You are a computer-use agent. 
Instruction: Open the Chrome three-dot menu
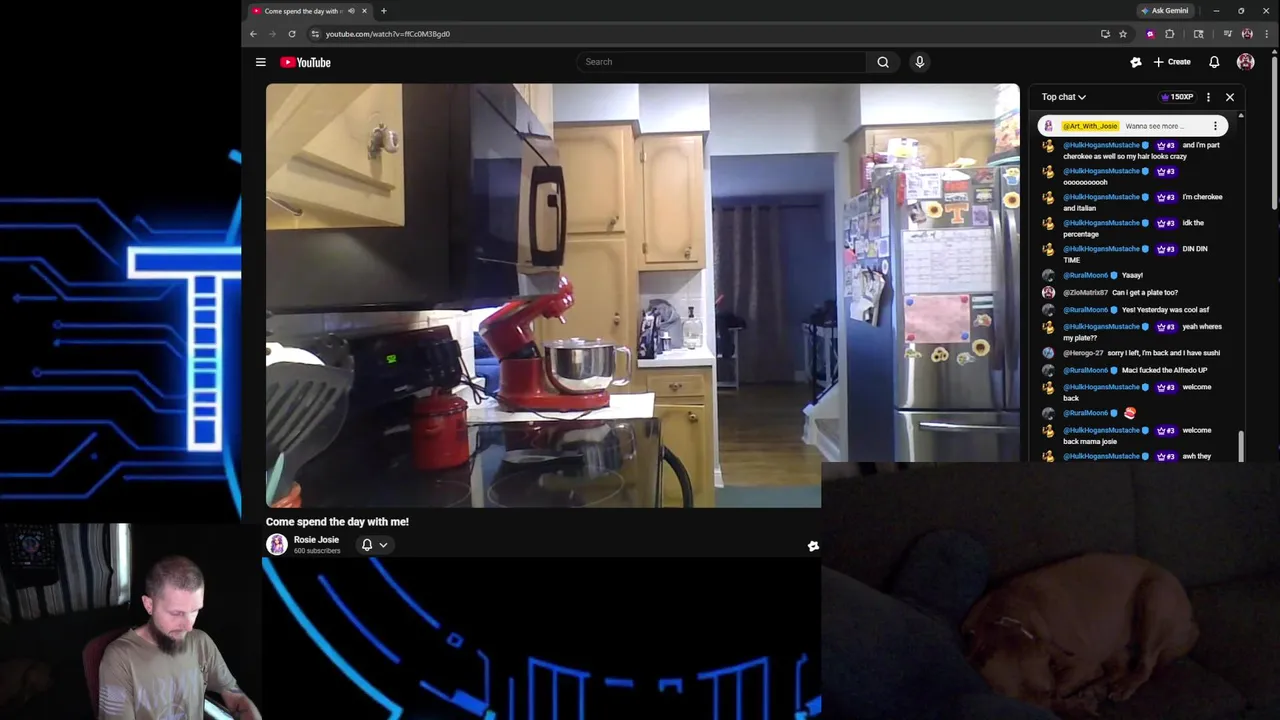point(1266,34)
